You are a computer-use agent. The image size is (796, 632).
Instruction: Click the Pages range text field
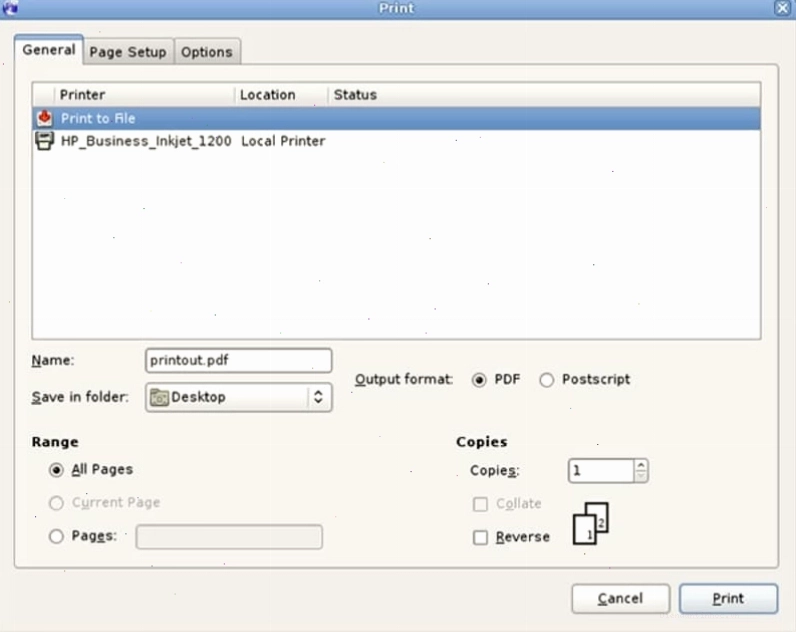point(229,537)
